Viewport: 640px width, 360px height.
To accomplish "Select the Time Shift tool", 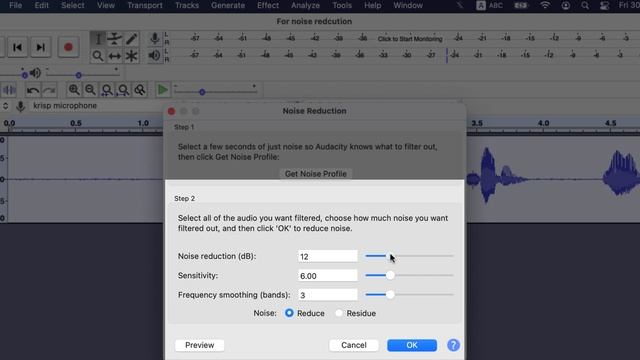I will (x=115, y=56).
